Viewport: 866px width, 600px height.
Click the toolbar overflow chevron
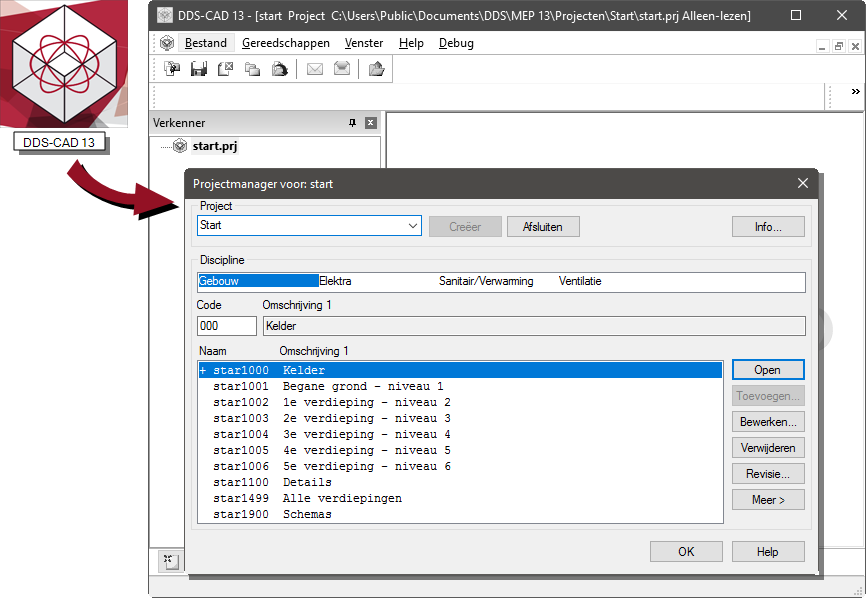[x=856, y=92]
